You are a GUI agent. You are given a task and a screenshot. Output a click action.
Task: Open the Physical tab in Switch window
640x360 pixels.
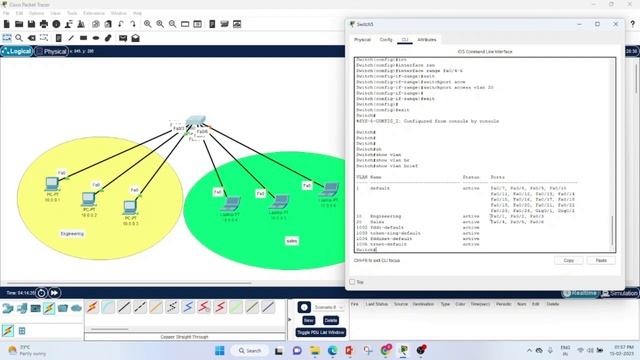point(362,40)
